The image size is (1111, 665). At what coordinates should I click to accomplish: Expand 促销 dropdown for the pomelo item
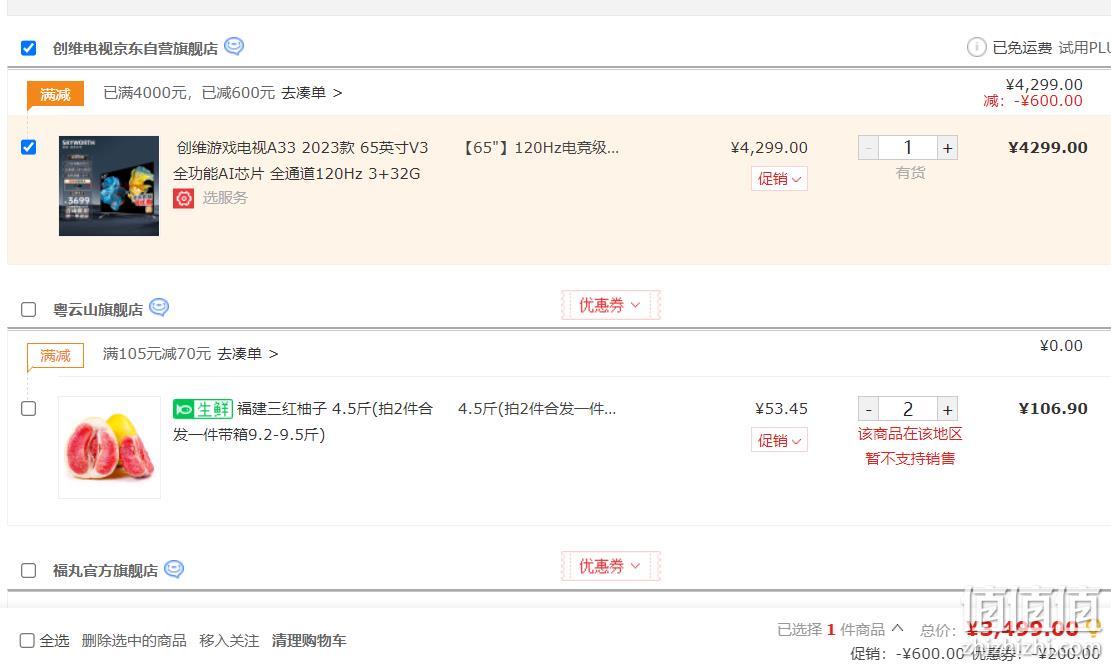pos(779,441)
